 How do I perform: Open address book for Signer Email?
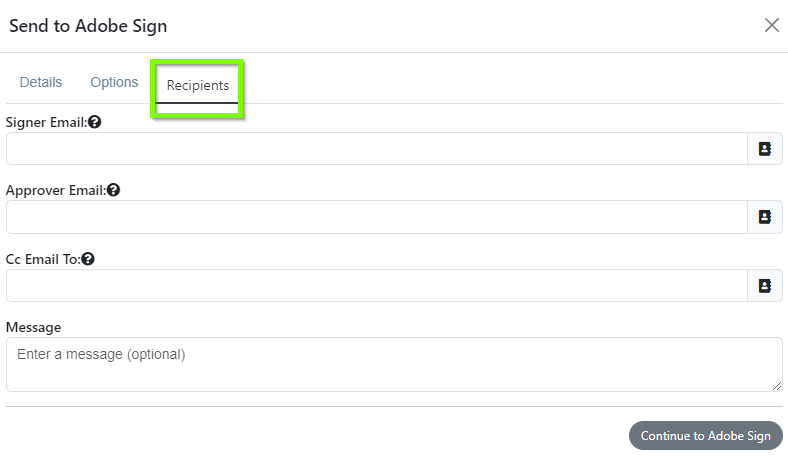click(765, 149)
